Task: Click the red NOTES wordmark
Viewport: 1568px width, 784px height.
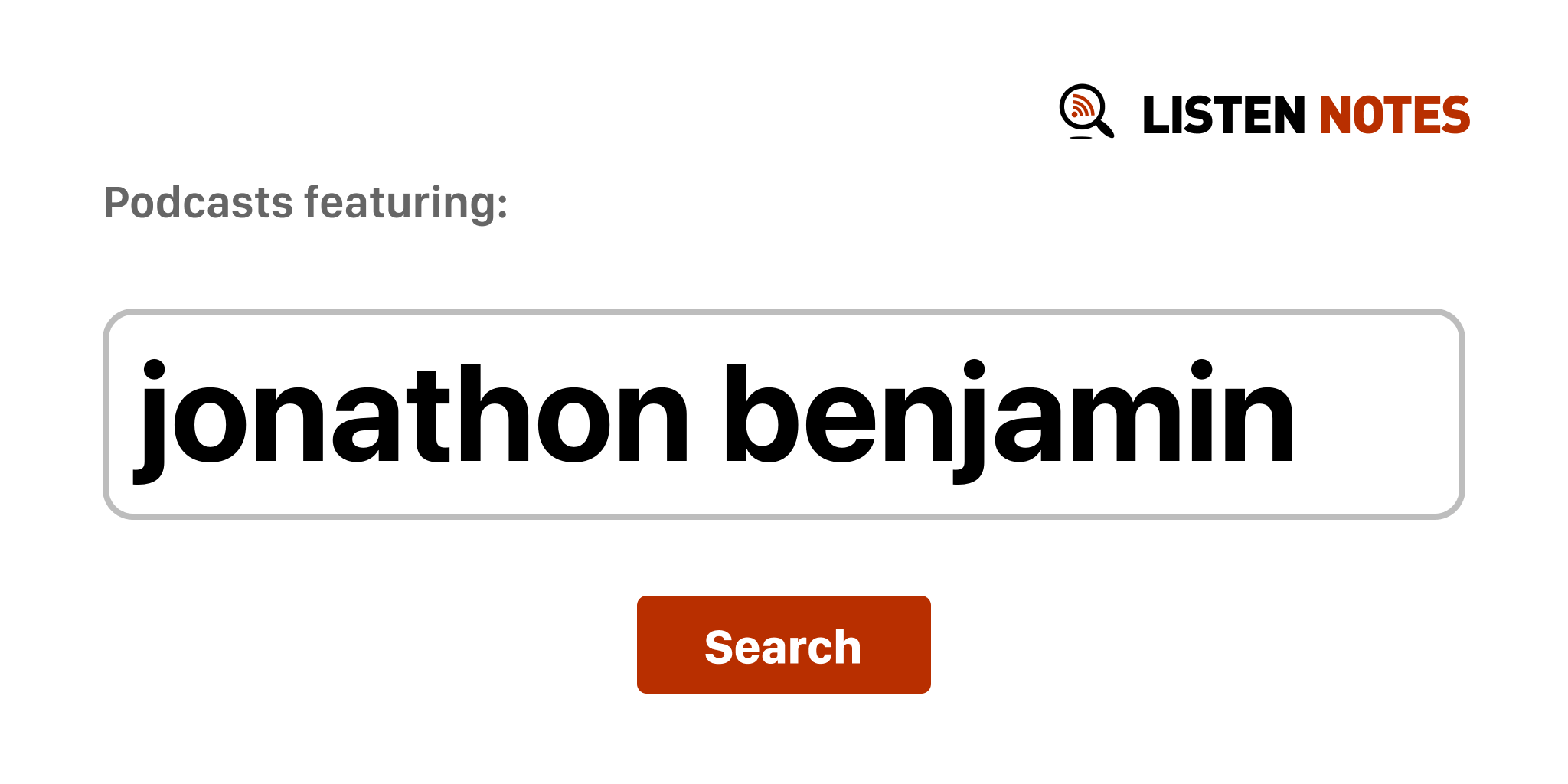Action: coord(1393,116)
